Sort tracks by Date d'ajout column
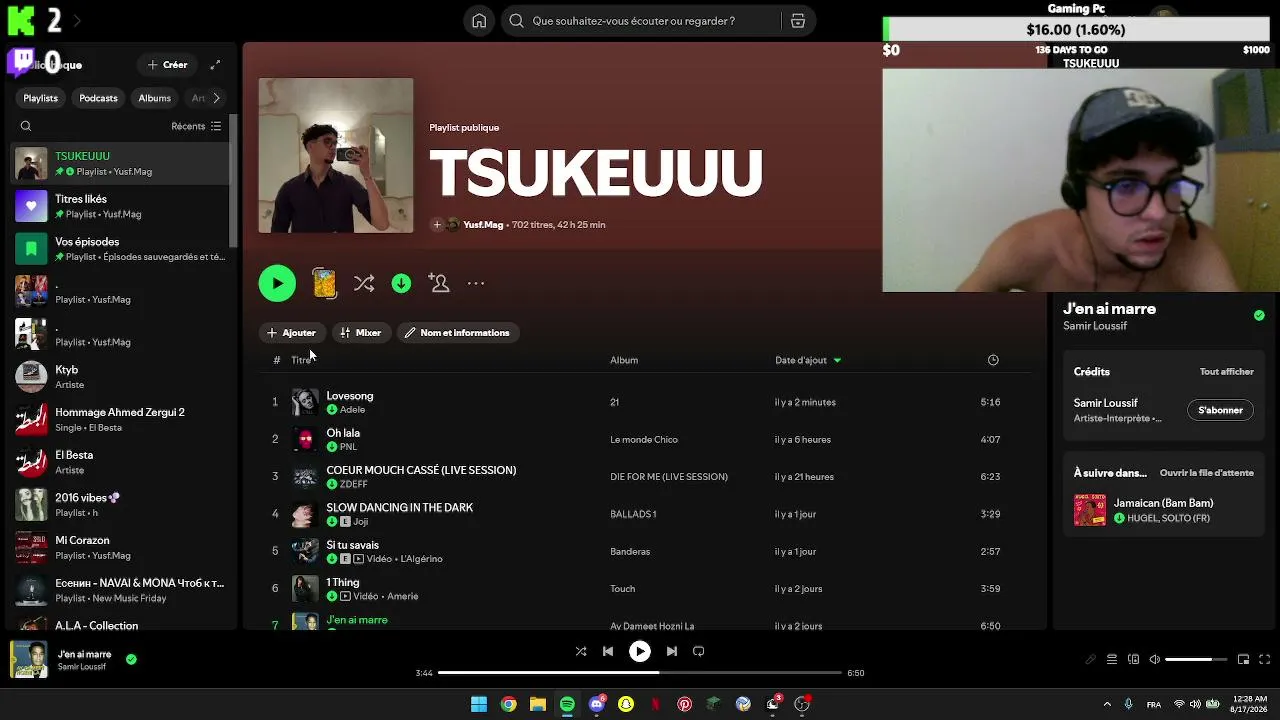Screen dimensions: 1280x720 click(808, 360)
